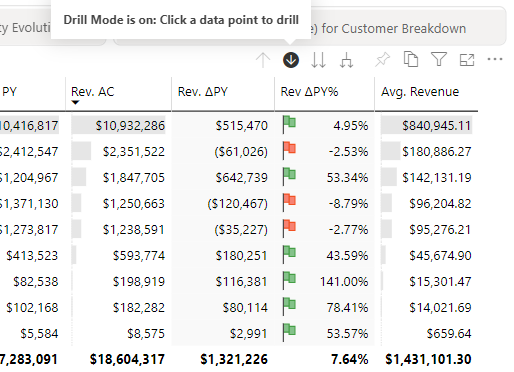Sort by the Rev. AC column header

pyautogui.click(x=93, y=92)
